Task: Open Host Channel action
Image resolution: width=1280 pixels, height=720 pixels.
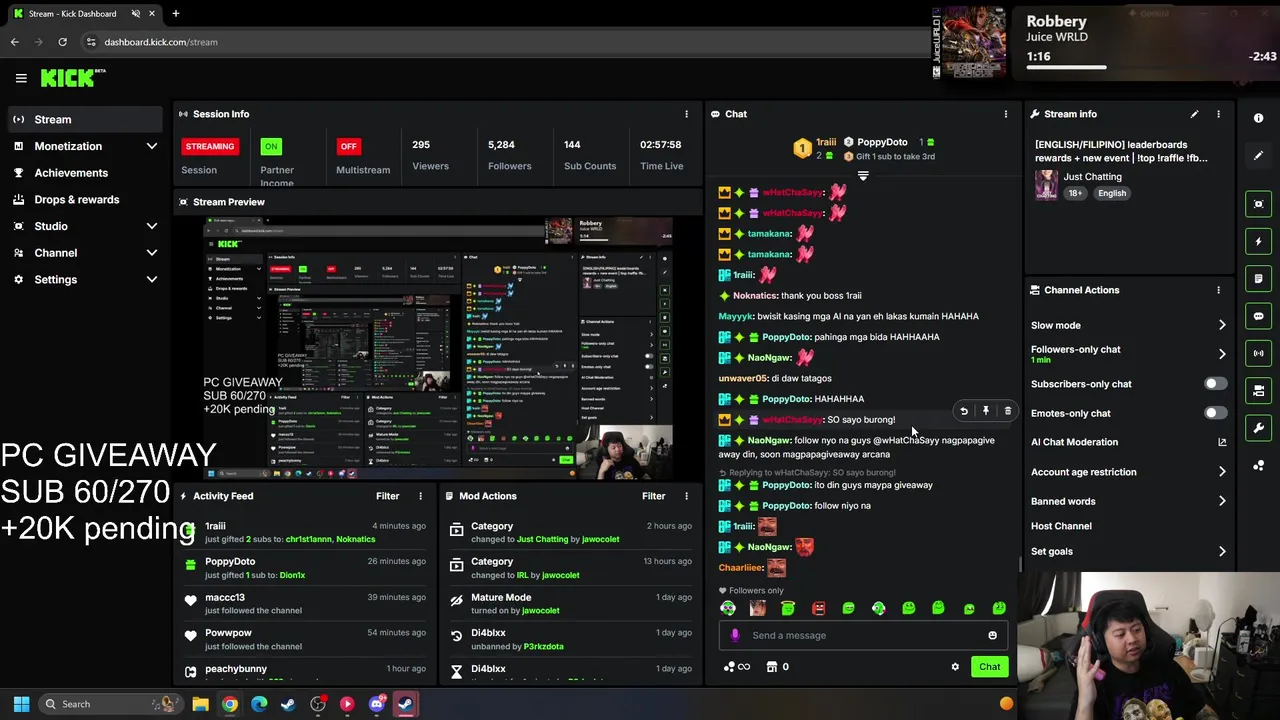Action: pyautogui.click(x=1061, y=526)
